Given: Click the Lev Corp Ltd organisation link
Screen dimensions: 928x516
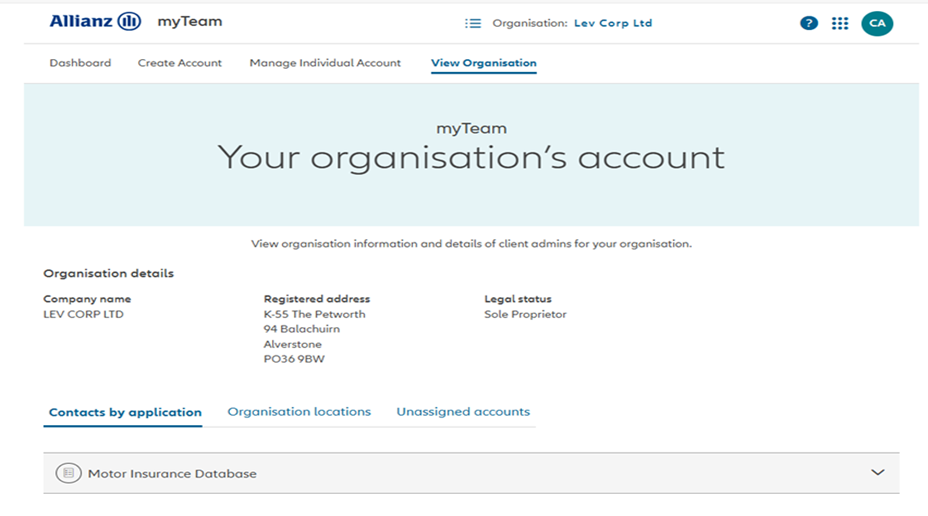Looking at the screenshot, I should pos(613,23).
